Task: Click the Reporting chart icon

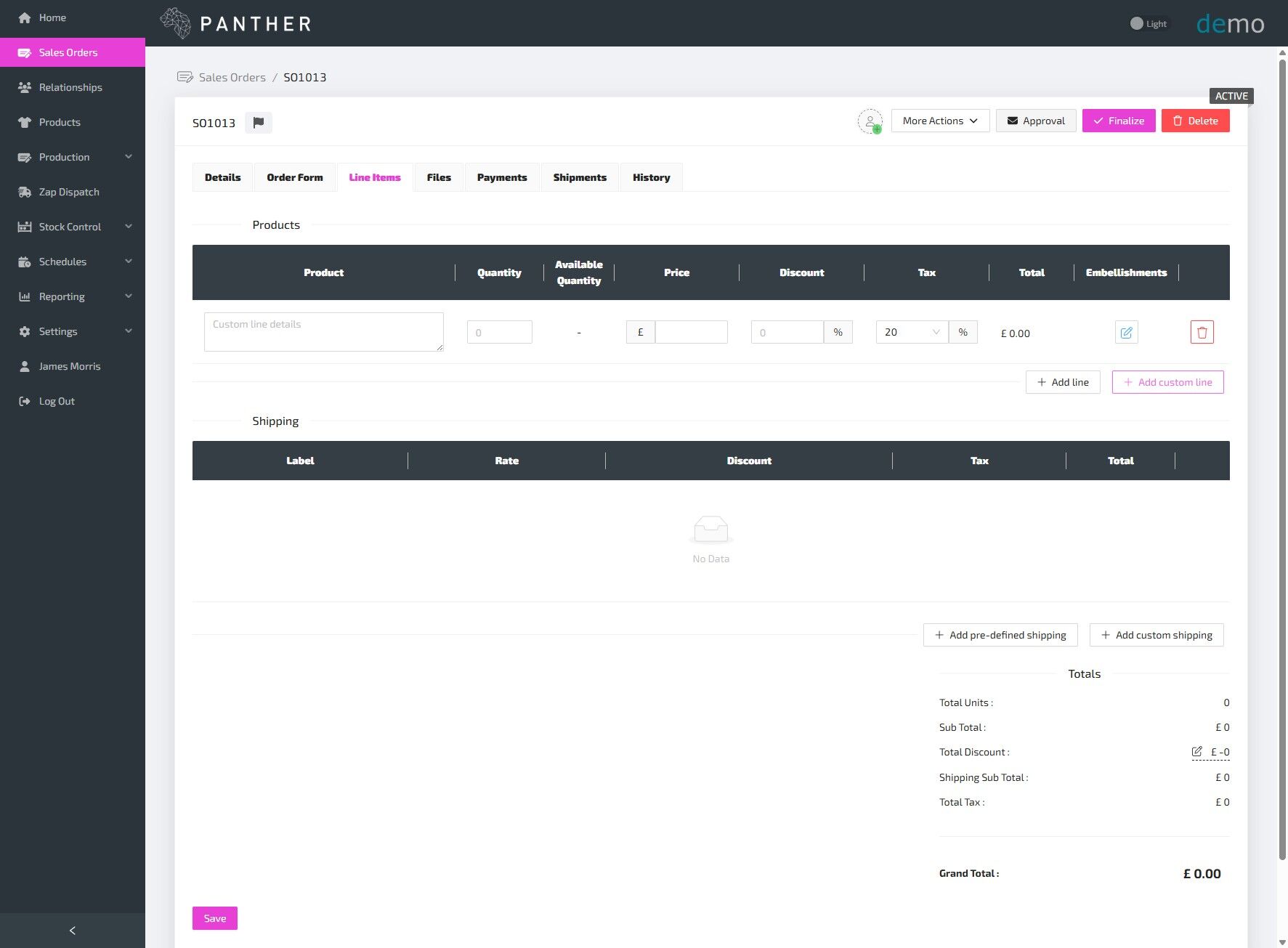Action: pyautogui.click(x=25, y=296)
